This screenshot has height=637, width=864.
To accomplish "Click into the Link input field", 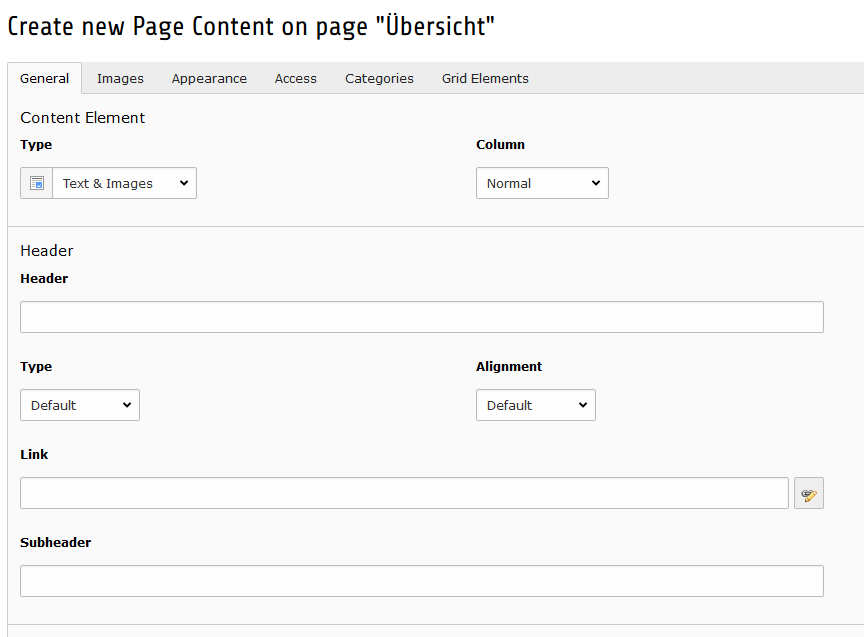I will (x=404, y=493).
